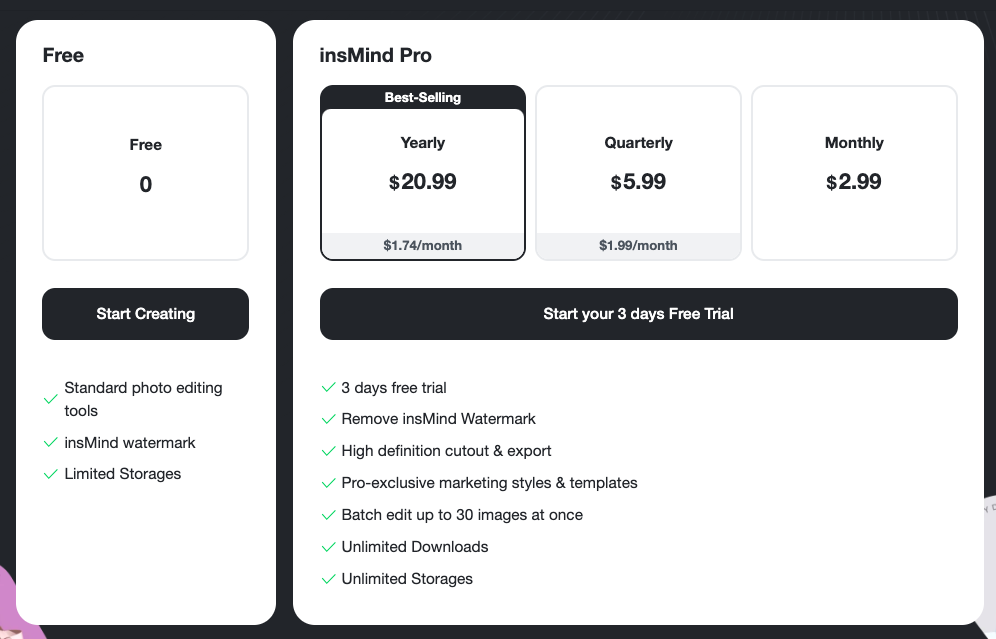Click the checkmark beside "Unlimited Storages"

(328, 579)
